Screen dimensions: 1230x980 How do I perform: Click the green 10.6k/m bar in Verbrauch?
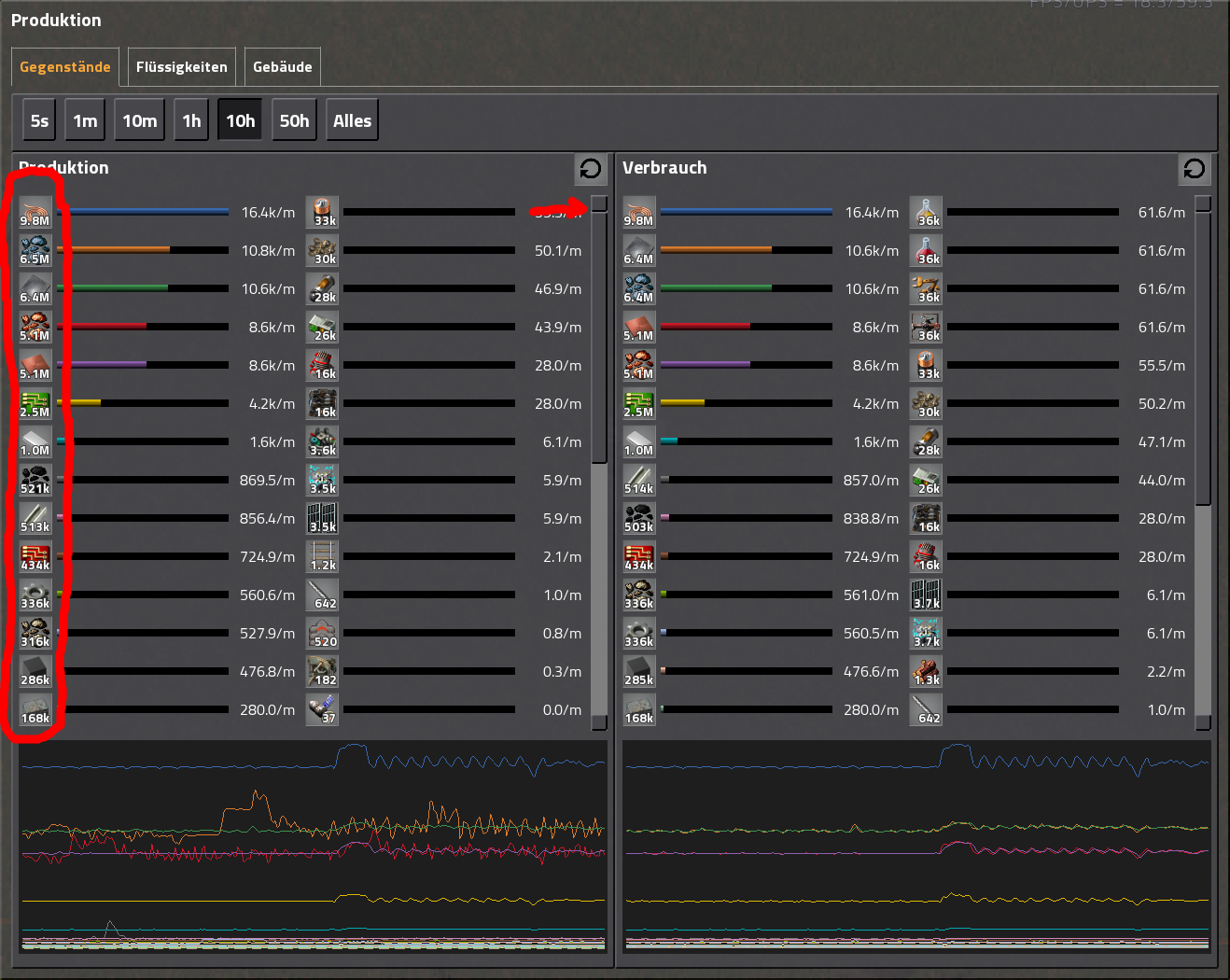point(747,288)
